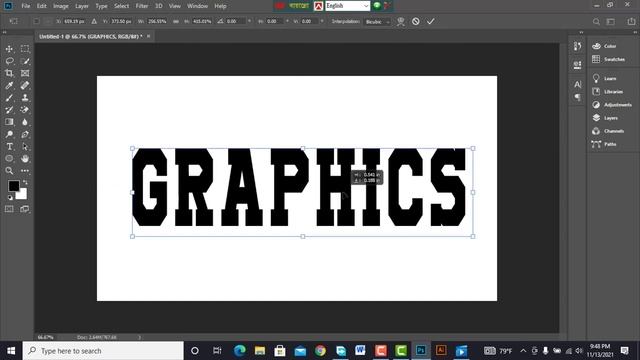Select the Ellipse shape tool
Image resolution: width=640 pixels, height=360 pixels.
tap(9, 158)
